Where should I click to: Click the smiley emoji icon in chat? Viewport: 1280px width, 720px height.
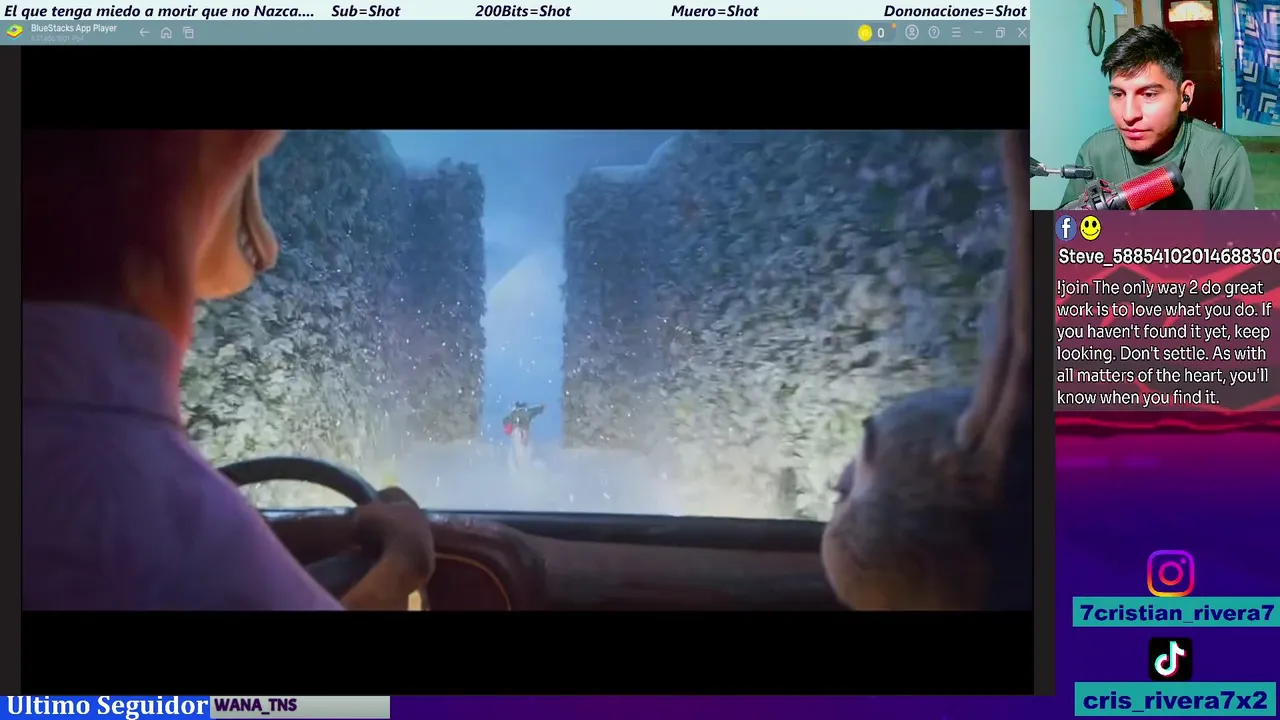[1090, 228]
